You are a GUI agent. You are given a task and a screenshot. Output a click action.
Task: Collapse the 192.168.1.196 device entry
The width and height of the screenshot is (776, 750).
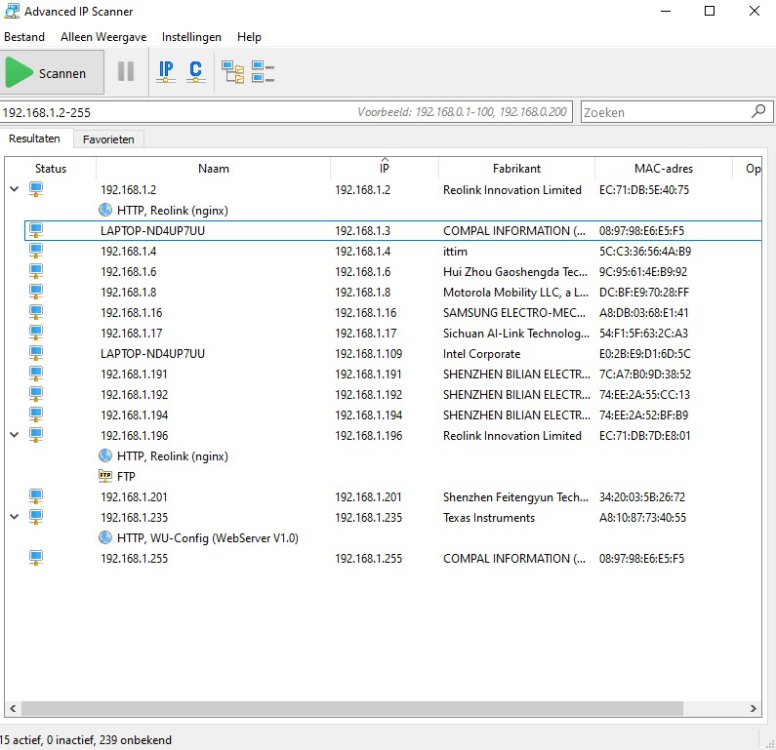click(x=14, y=435)
